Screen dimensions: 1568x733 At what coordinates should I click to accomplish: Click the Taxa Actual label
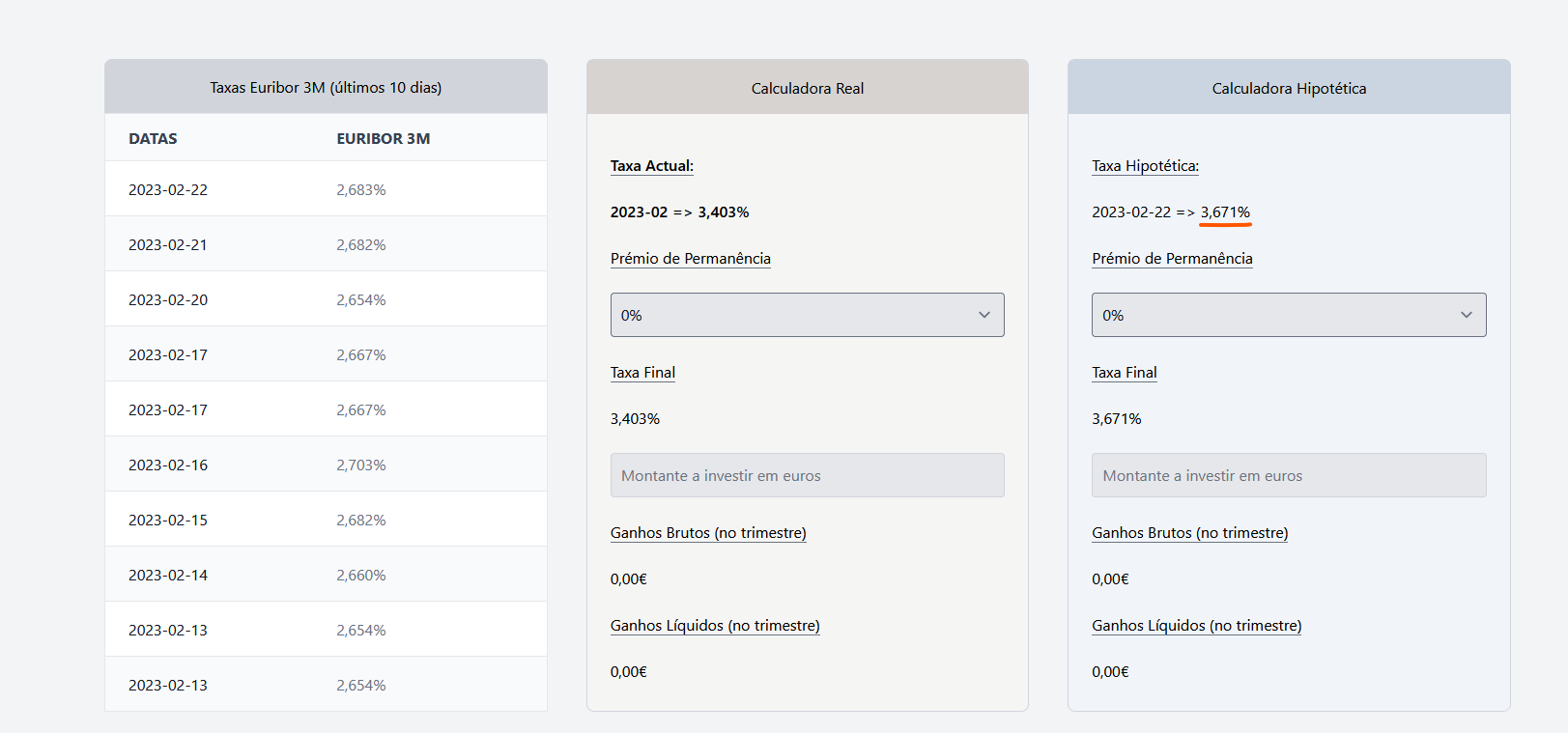[651, 166]
